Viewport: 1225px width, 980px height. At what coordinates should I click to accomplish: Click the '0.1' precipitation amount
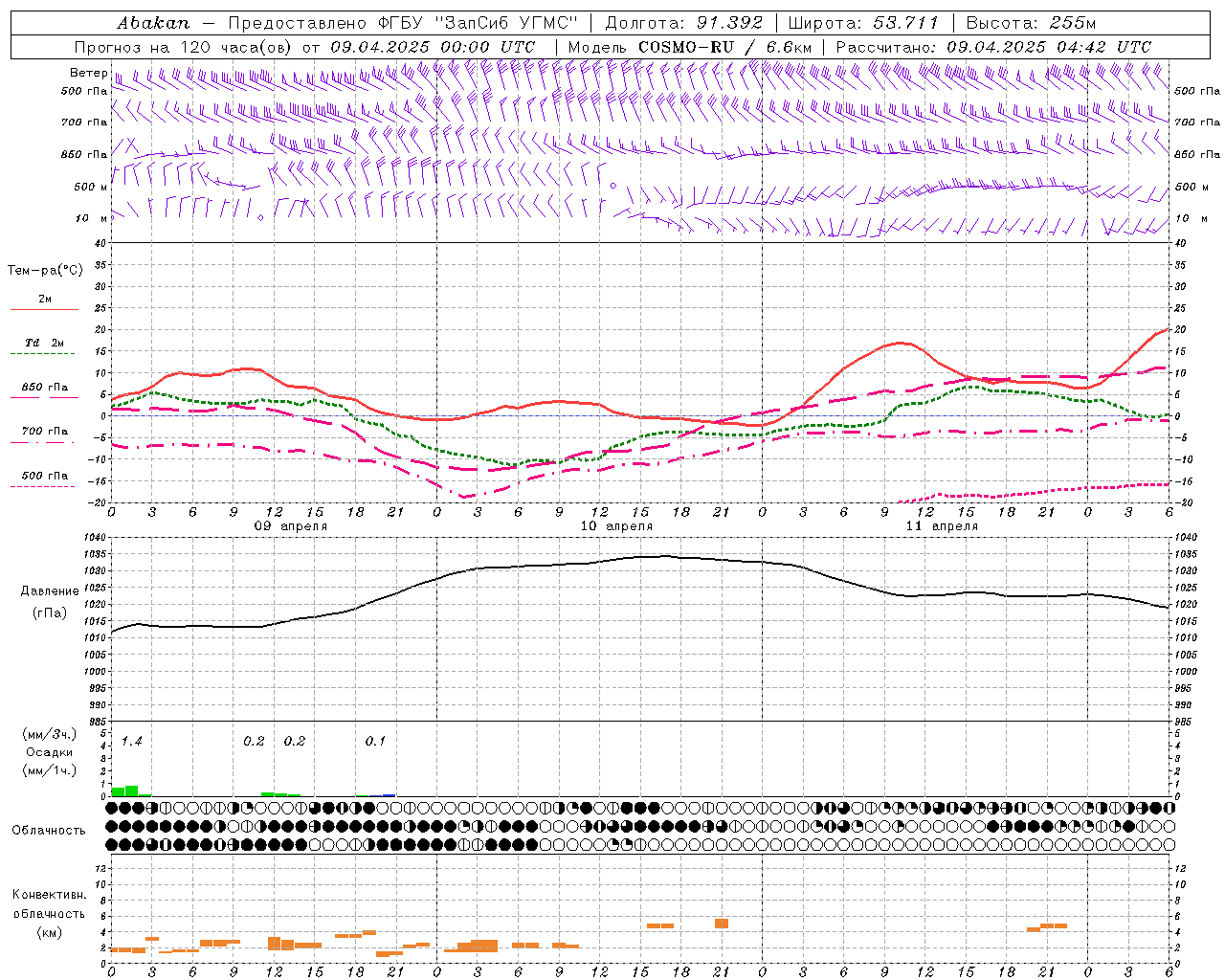point(375,742)
